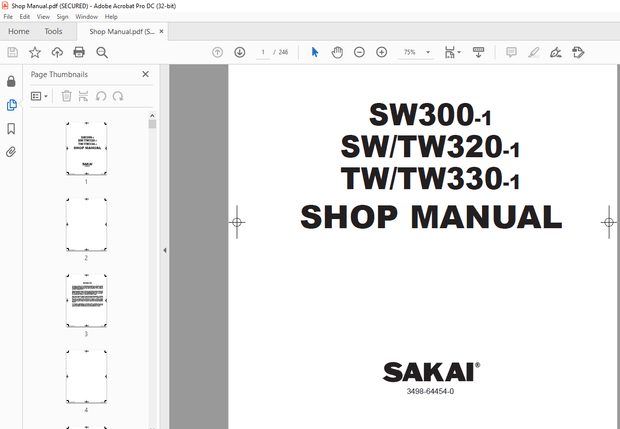Rotate page clockwise

(x=118, y=96)
